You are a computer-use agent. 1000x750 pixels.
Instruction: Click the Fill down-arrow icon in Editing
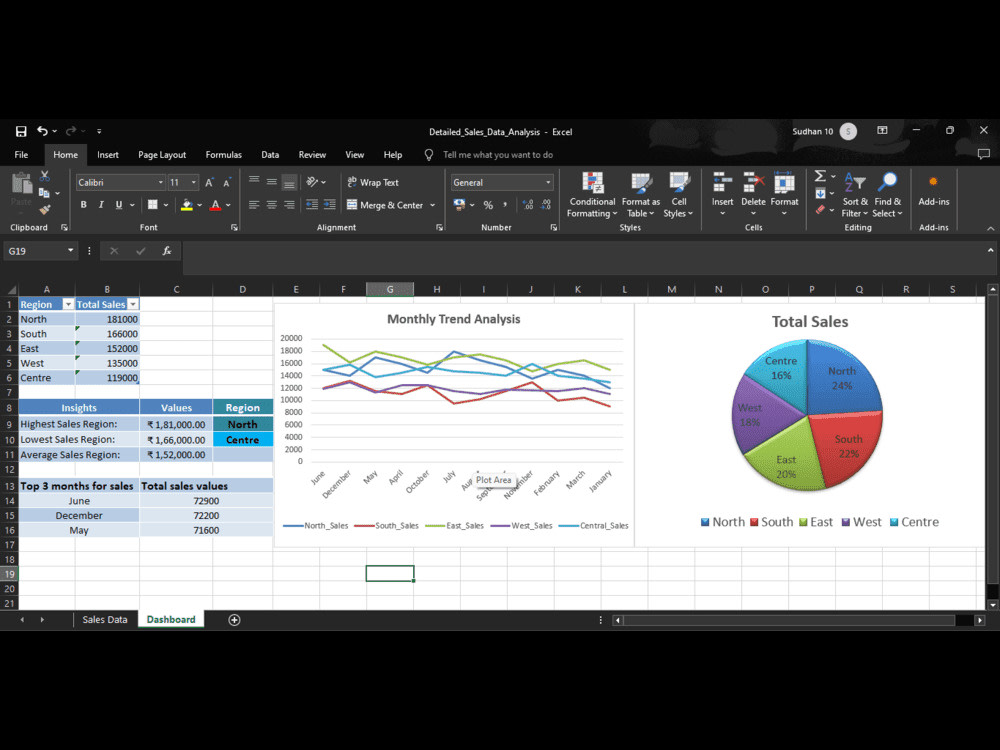[x=821, y=193]
